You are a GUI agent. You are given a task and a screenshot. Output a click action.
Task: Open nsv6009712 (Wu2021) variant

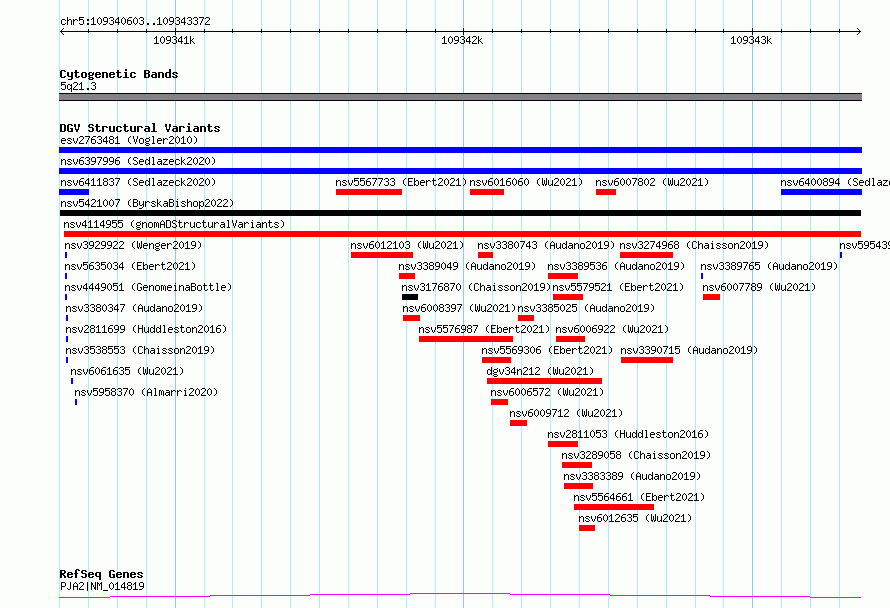[x=566, y=413]
